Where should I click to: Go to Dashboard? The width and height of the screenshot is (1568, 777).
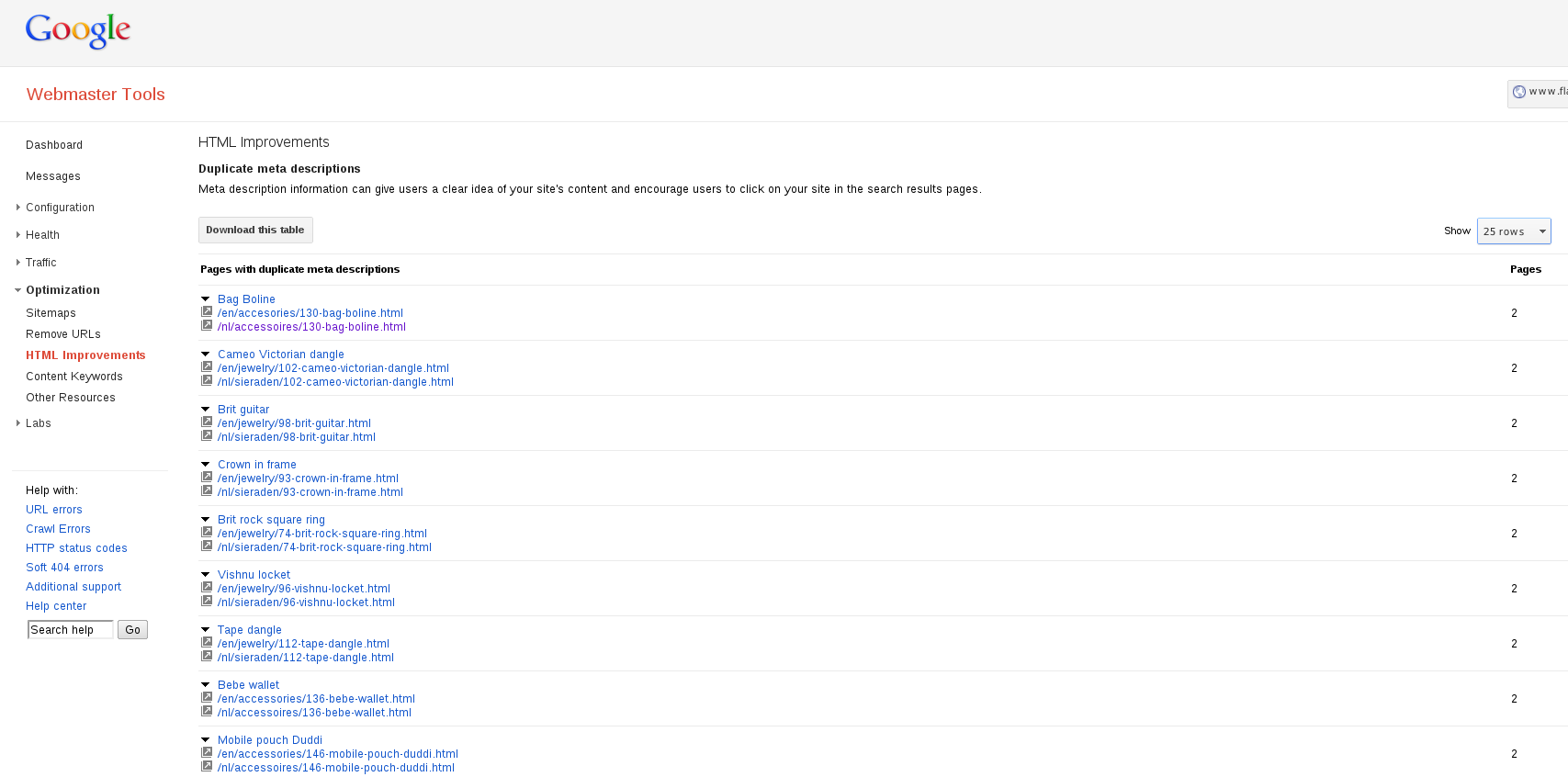pos(54,145)
